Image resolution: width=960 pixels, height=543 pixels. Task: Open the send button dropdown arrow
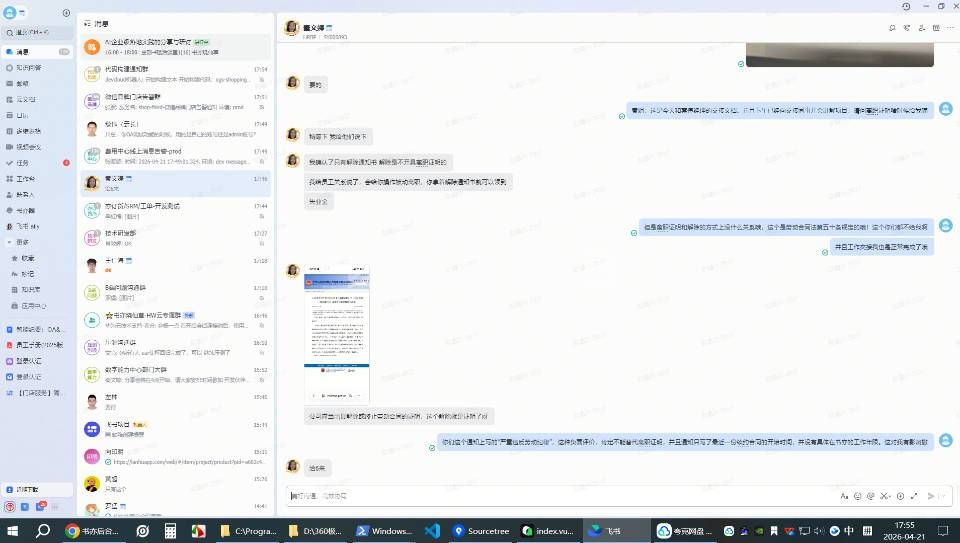point(942,496)
